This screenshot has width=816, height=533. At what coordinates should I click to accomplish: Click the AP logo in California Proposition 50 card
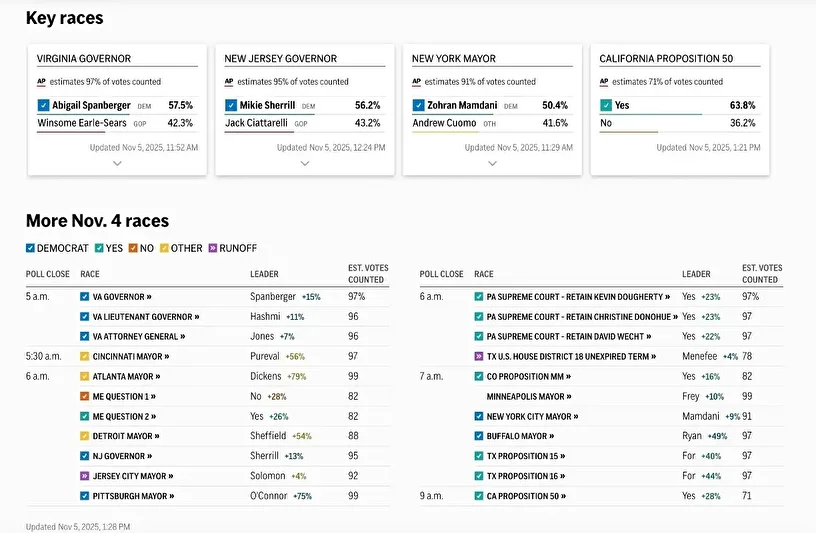click(x=605, y=82)
